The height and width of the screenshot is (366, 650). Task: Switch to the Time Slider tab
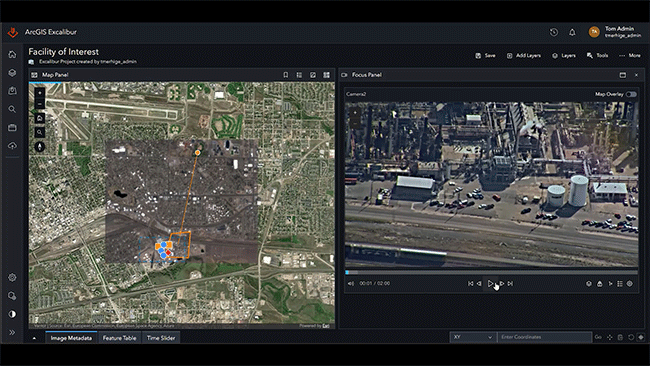tap(161, 338)
